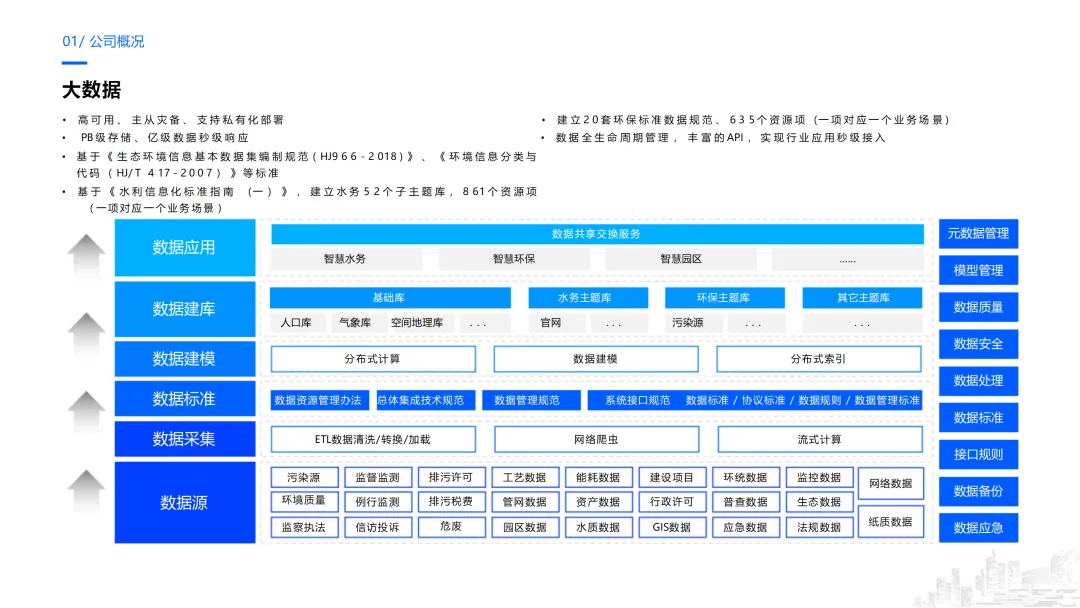Select the GIS数据 cell
Screen dimensions: 1080x608
(x=672, y=527)
